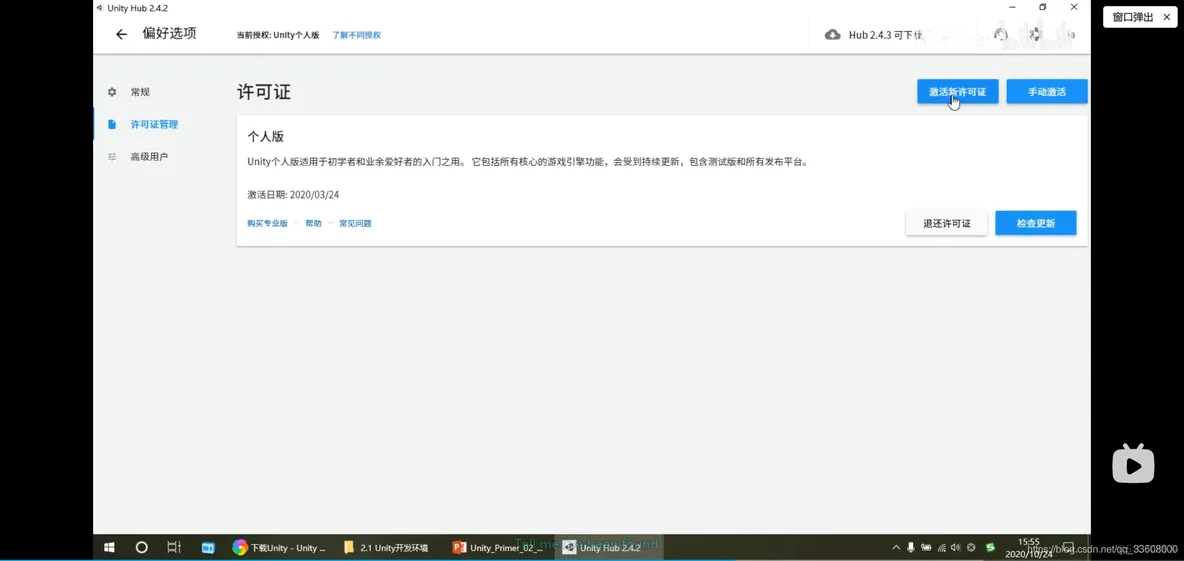The image size is (1184, 561).
Task: Click the green Sogou input tray icon
Action: coord(990,547)
